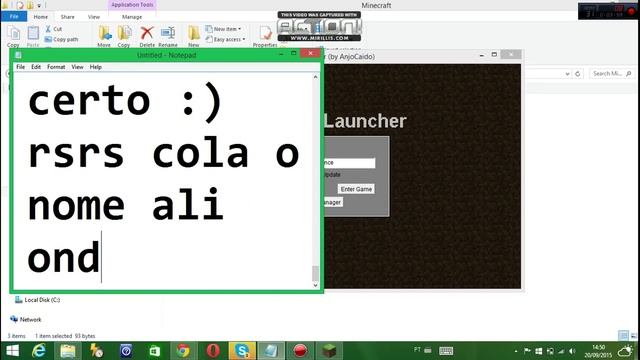The width and height of the screenshot is (640, 360).
Task: Open Google Chrome from the taskbar
Action: tap(183, 351)
